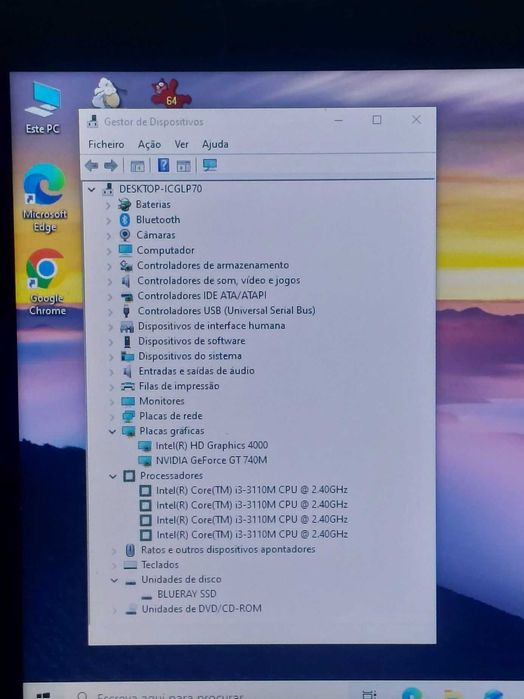524x699 pixels.
Task: Select Unidades de DVD/CD-ROM drive icon
Action: (131, 609)
